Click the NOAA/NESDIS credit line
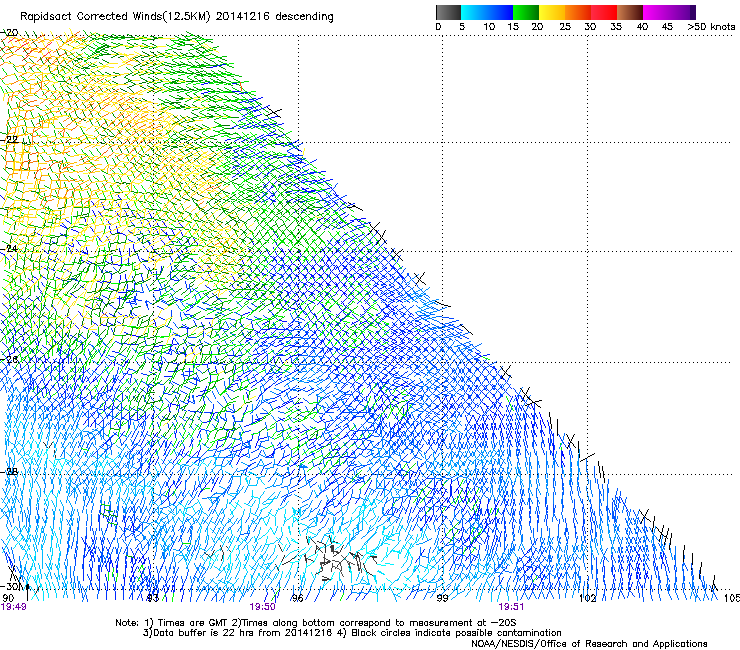This screenshot has height=650, width=740. [x=589, y=644]
